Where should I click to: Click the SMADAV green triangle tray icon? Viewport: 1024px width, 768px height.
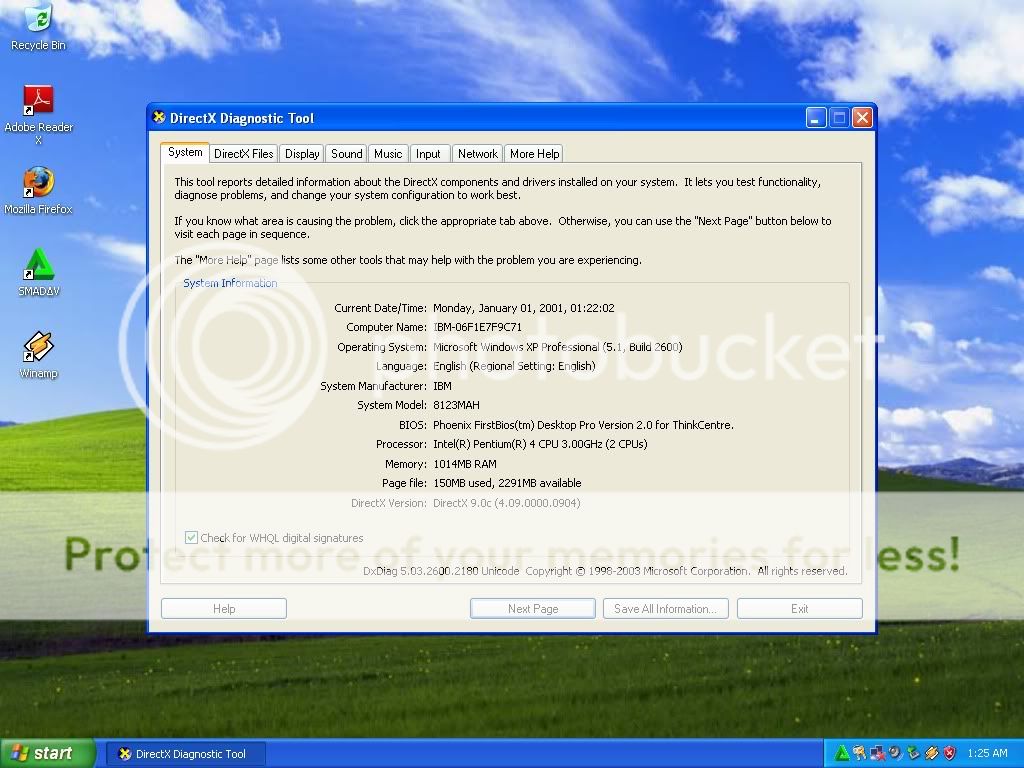tap(842, 754)
